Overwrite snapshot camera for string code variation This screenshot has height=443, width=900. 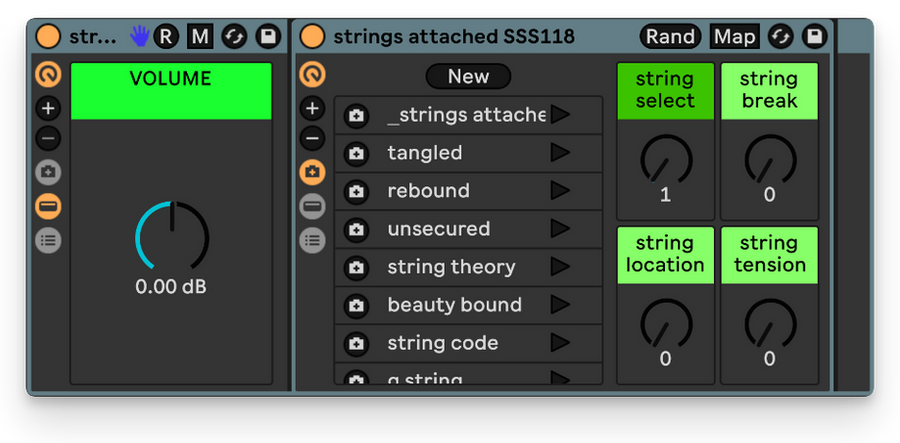[x=356, y=344]
